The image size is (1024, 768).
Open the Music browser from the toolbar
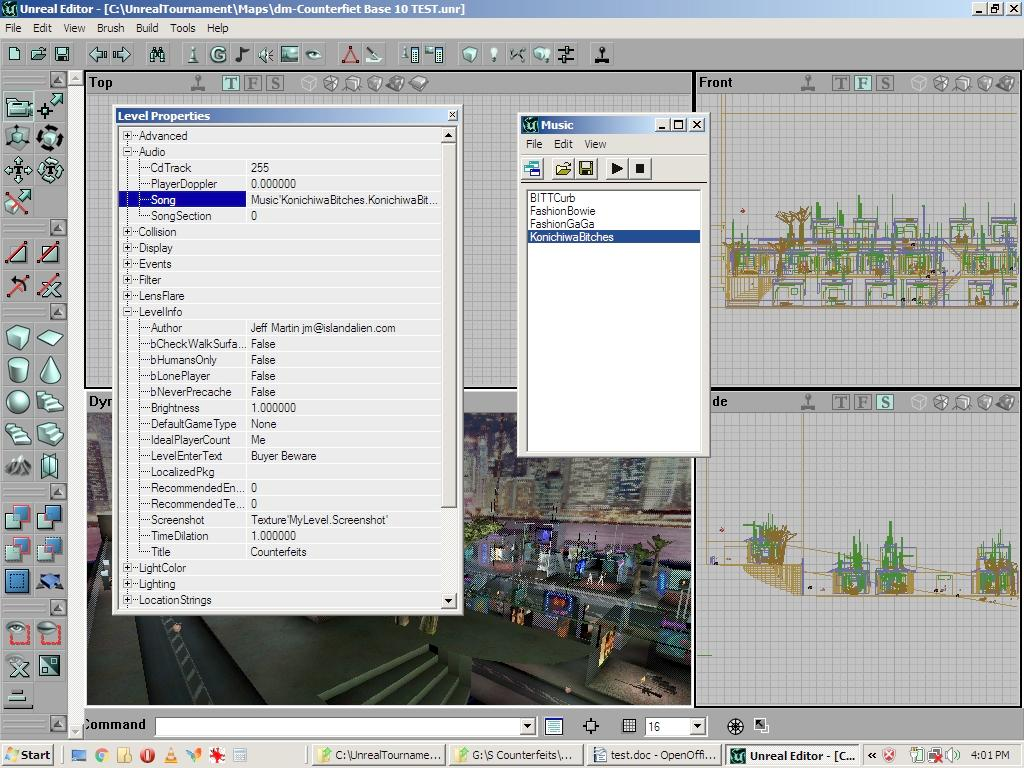coord(242,54)
